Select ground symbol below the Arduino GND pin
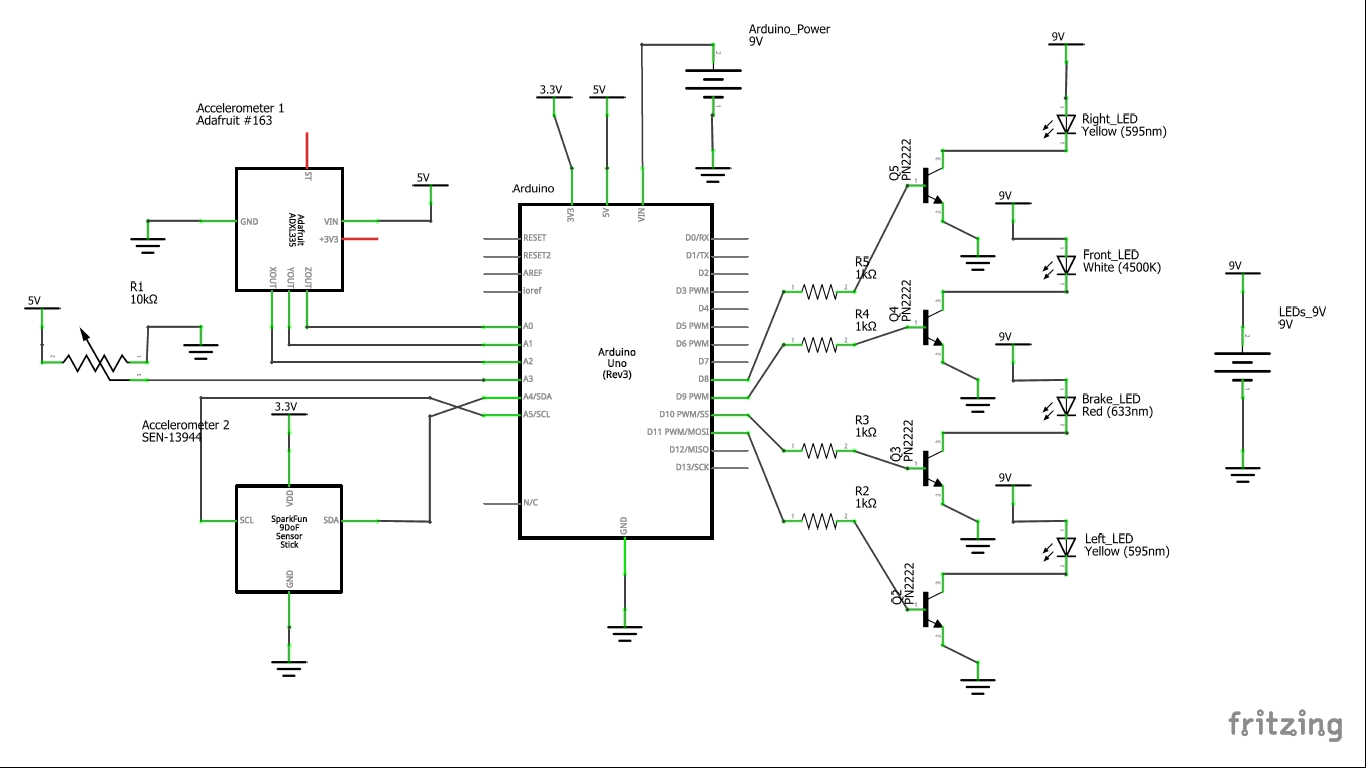The width and height of the screenshot is (1366, 768). tap(624, 632)
